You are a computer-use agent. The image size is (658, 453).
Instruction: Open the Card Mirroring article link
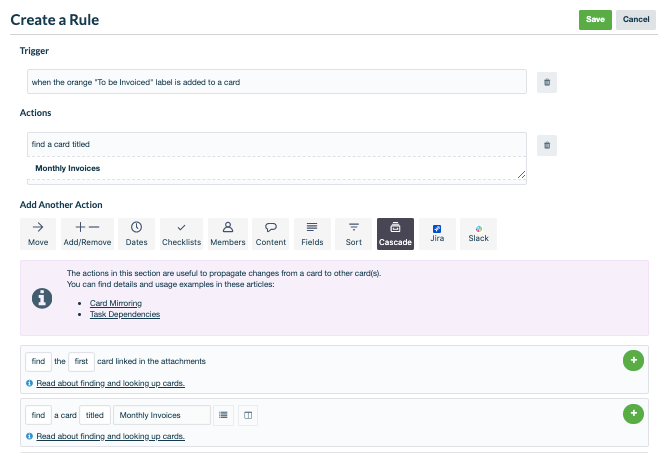coord(115,302)
